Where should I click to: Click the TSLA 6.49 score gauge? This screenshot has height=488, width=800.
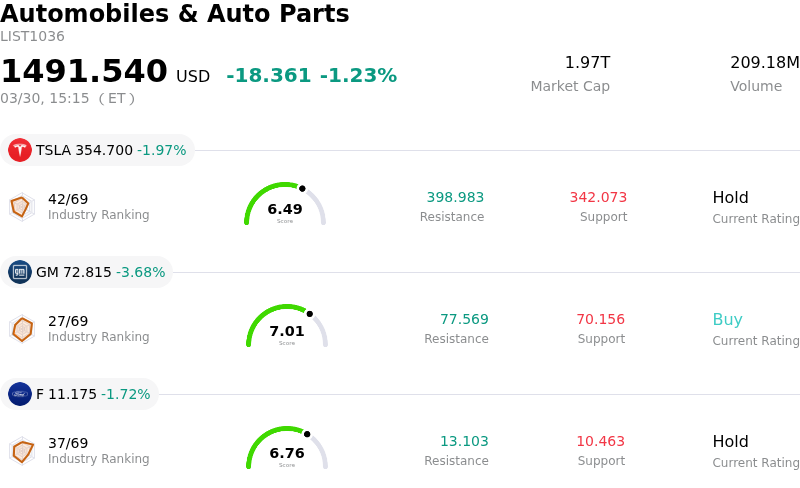(285, 206)
